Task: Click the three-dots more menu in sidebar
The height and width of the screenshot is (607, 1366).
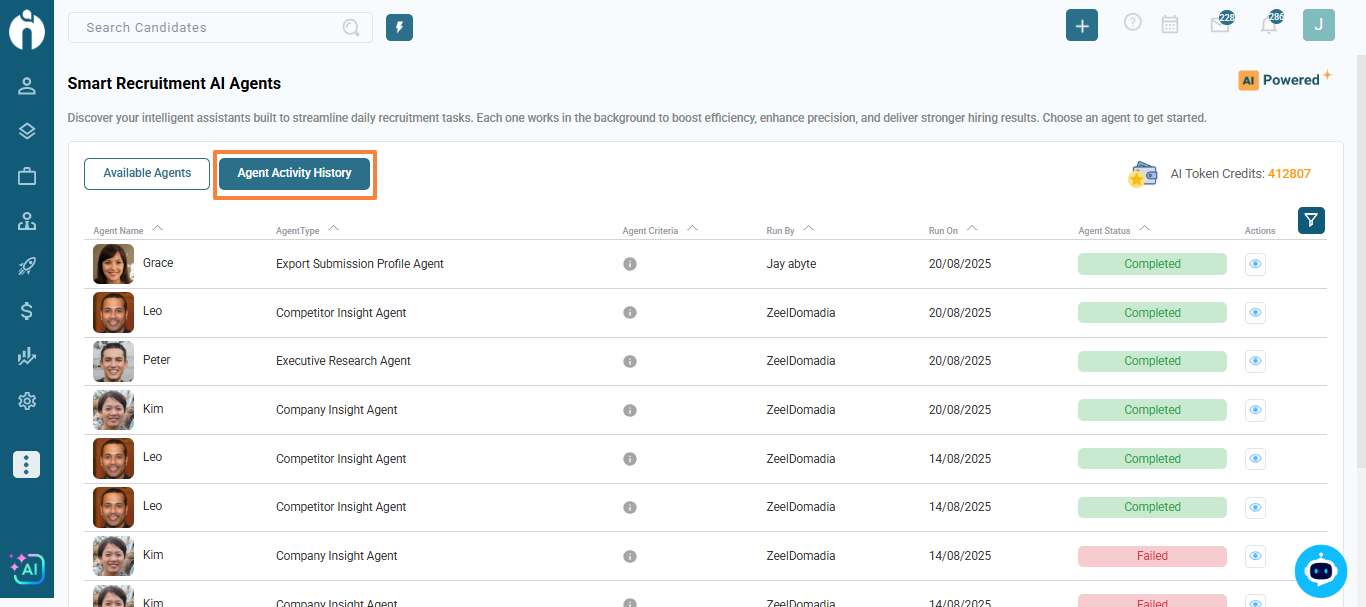Action: [27, 464]
